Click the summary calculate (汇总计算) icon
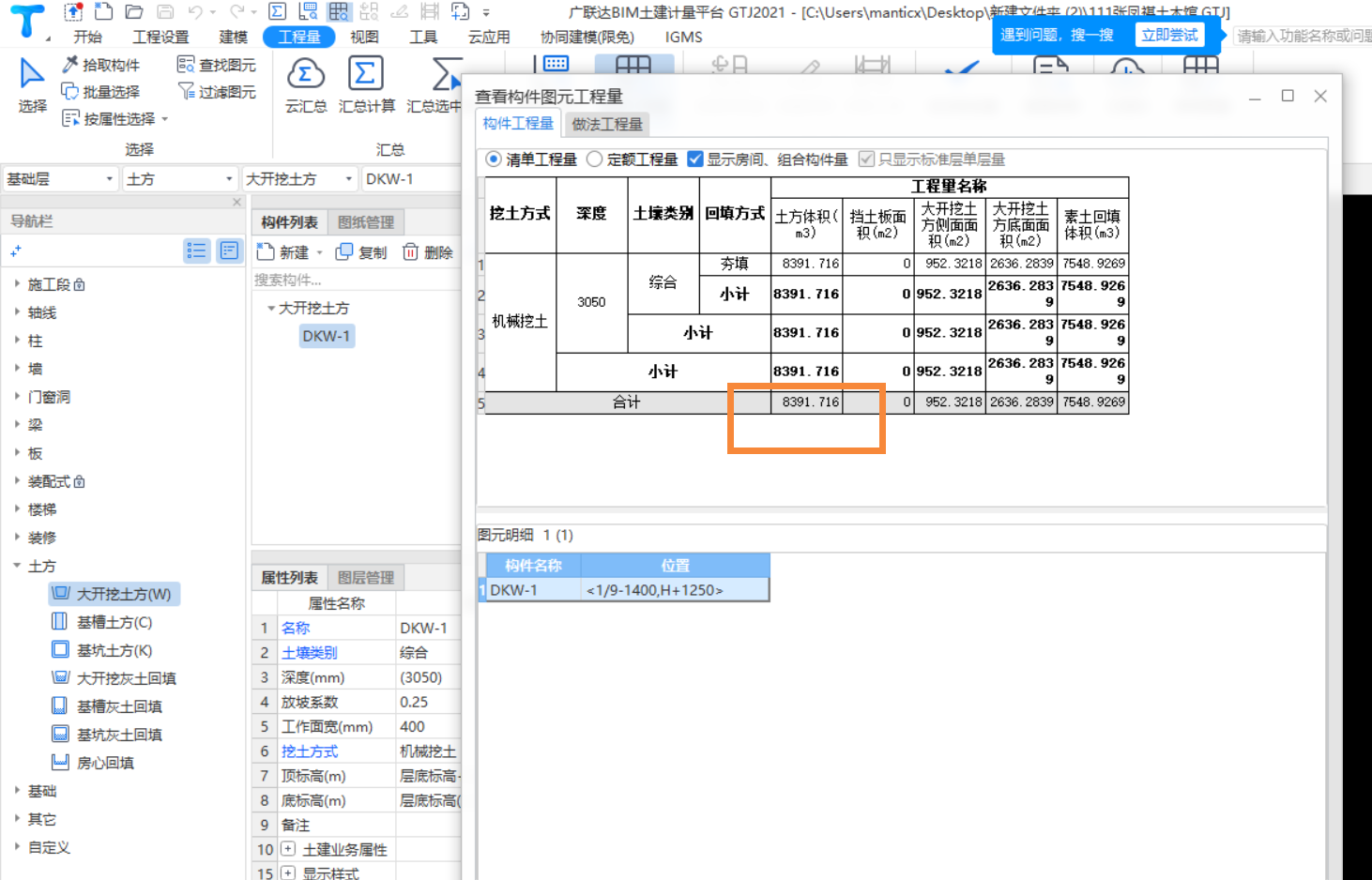1372x880 pixels. click(x=366, y=84)
